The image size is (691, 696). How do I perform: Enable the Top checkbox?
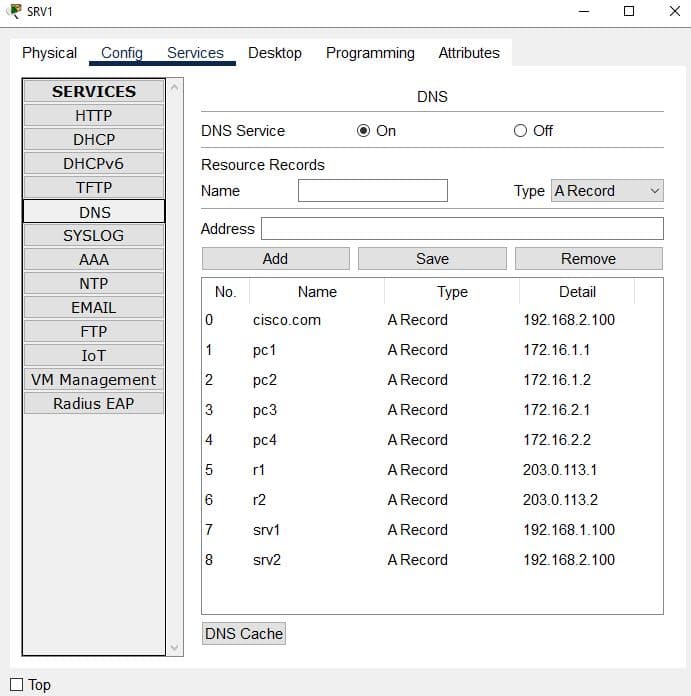[16, 685]
